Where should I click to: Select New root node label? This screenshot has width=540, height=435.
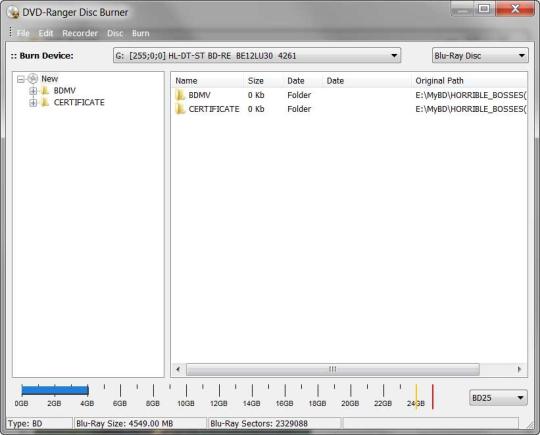(x=50, y=79)
